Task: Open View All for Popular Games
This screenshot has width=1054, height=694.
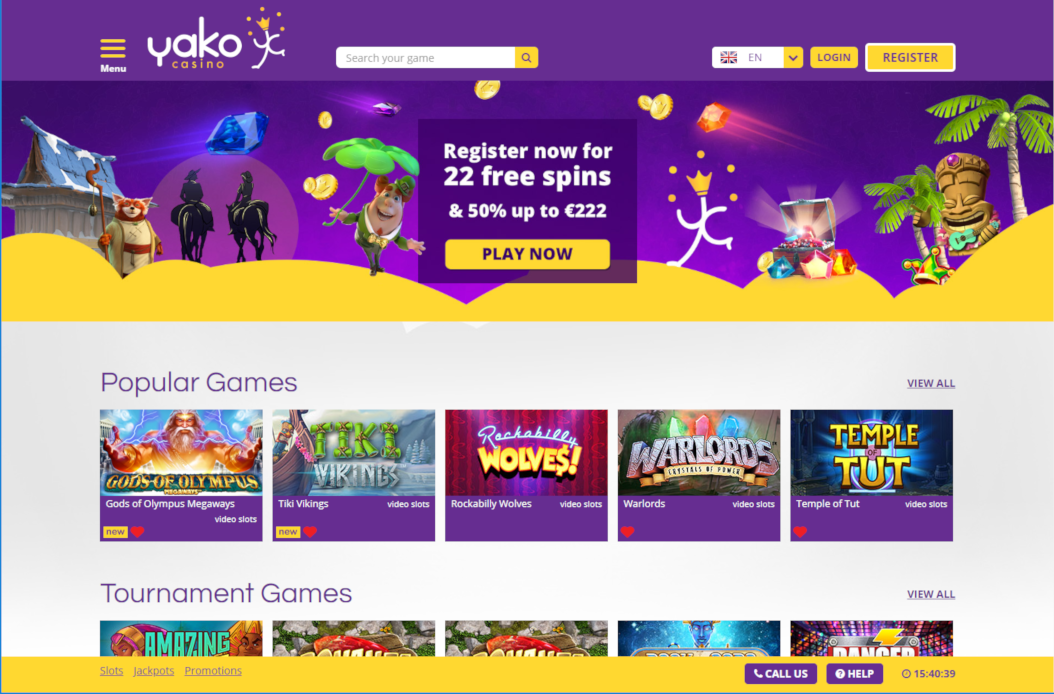Action: pyautogui.click(x=931, y=383)
